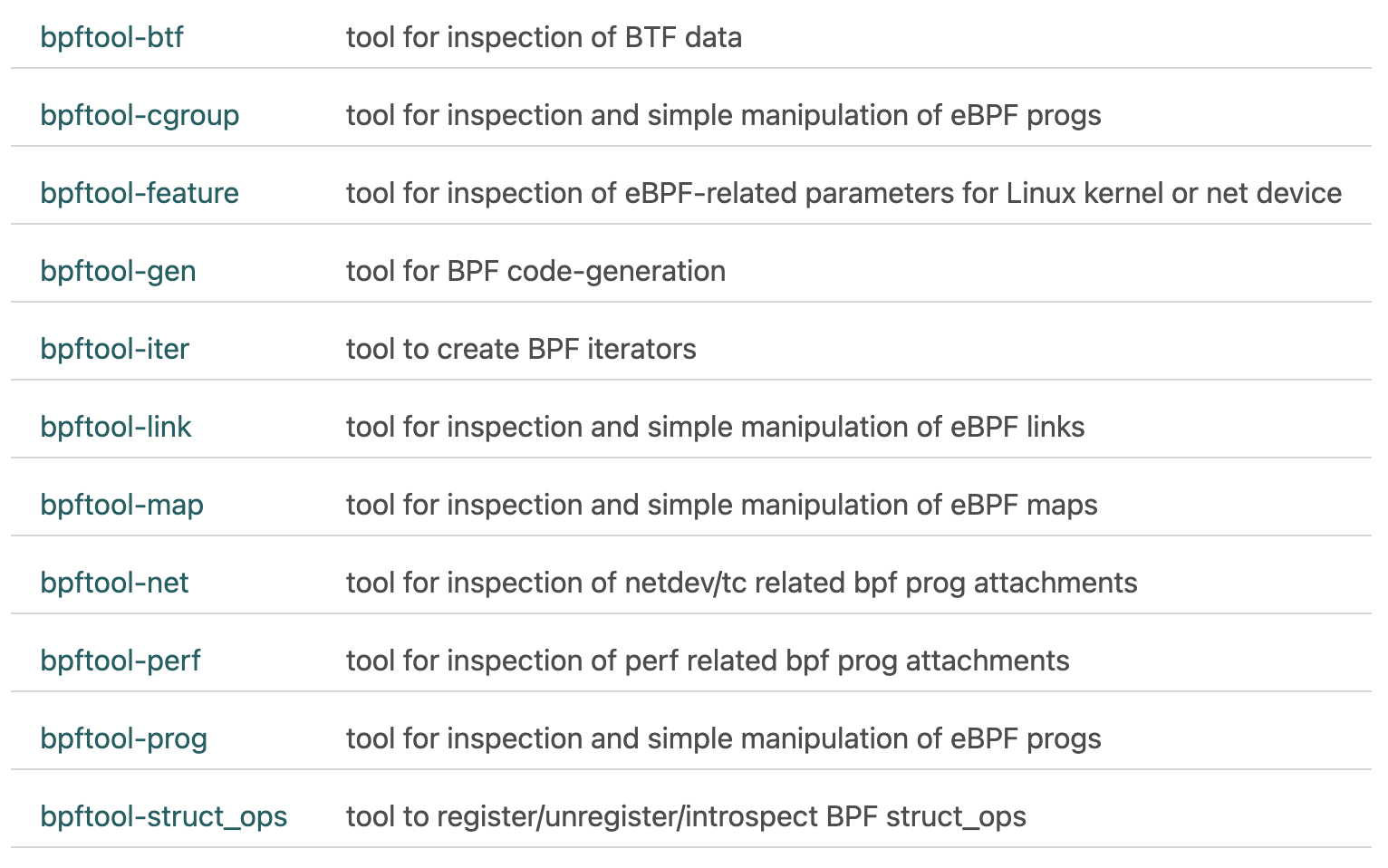The height and width of the screenshot is (868, 1388).
Task: Click the netdev/tc prog attachments description
Action: point(741,583)
